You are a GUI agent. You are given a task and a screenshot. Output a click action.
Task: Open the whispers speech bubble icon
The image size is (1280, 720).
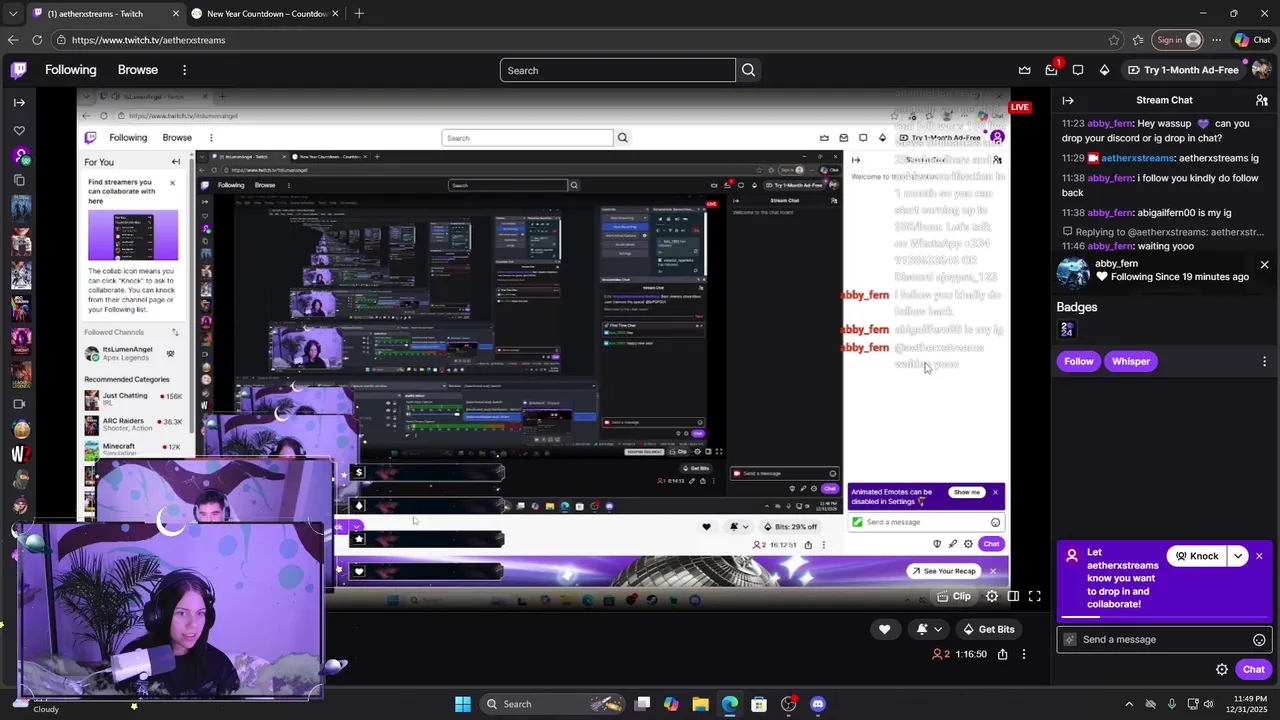1078,70
